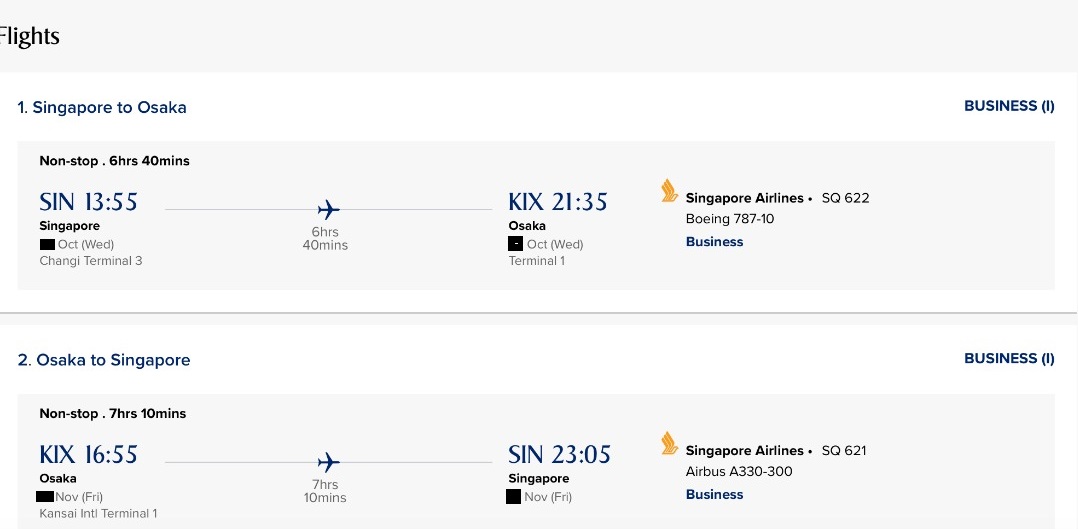
Task: Click the SIN 23:05 arrival time
Action: [x=559, y=455]
